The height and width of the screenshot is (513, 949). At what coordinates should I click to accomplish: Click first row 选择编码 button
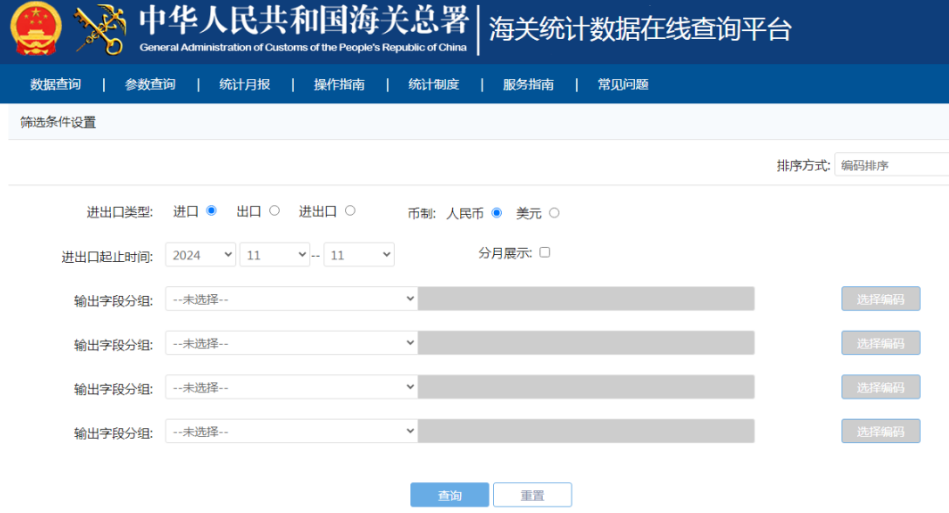pyautogui.click(x=880, y=299)
